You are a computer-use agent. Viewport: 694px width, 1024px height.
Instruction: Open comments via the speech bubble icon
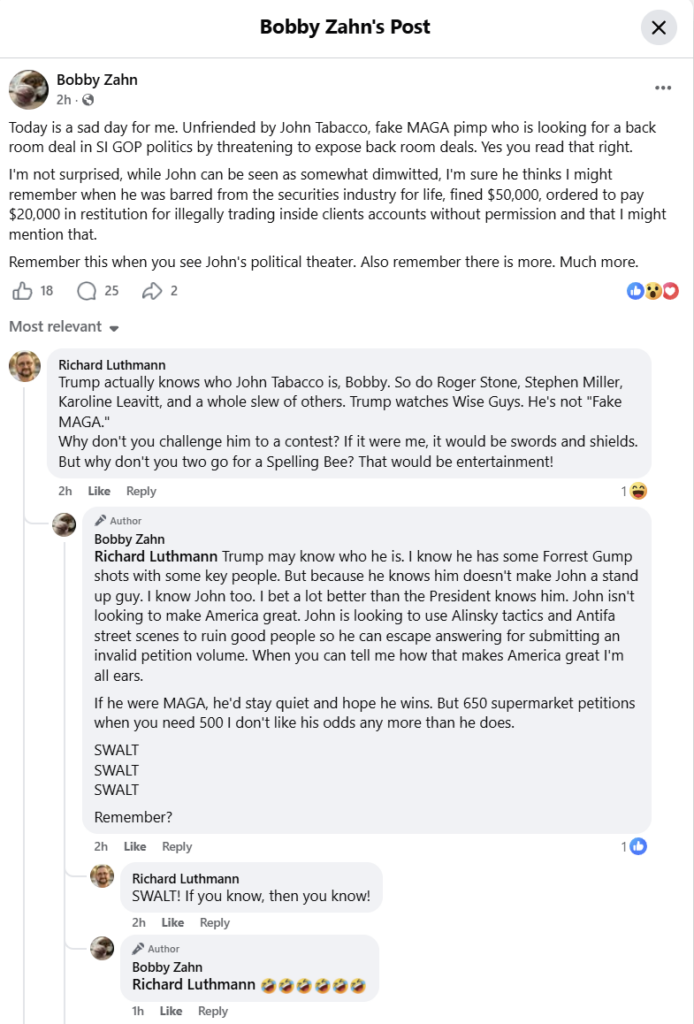pyautogui.click(x=86, y=291)
